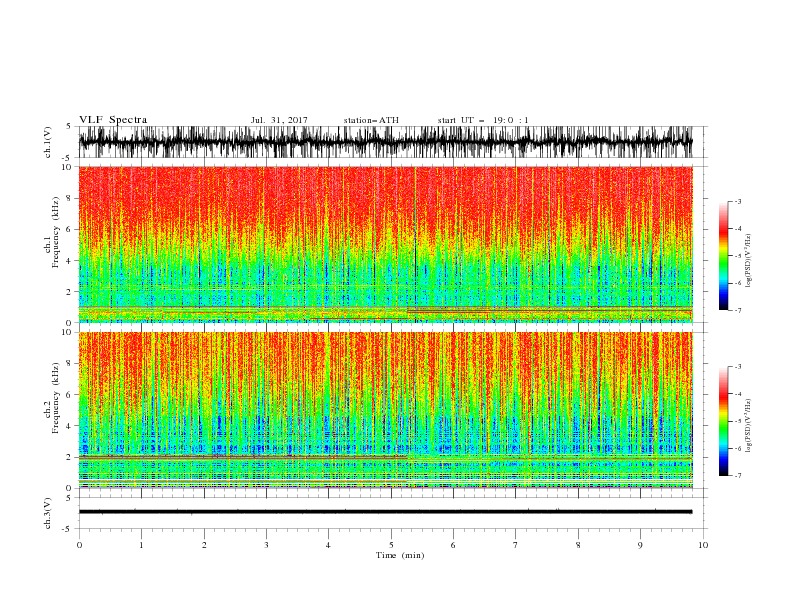Click the ch.1 spectrogram panel

(385, 244)
